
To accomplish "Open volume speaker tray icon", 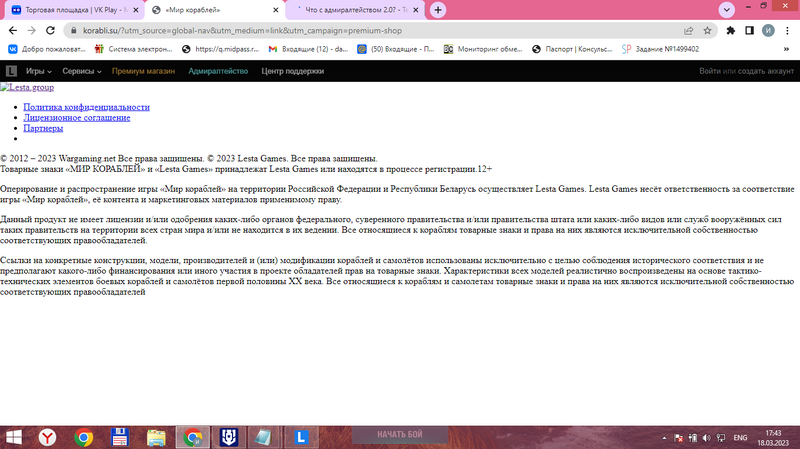I will point(707,438).
